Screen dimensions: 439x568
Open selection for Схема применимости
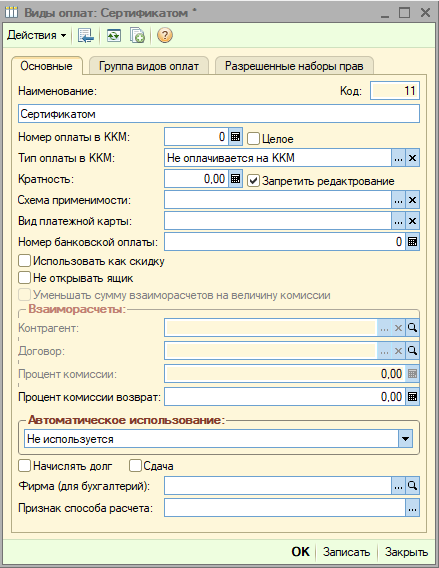tap(398, 200)
